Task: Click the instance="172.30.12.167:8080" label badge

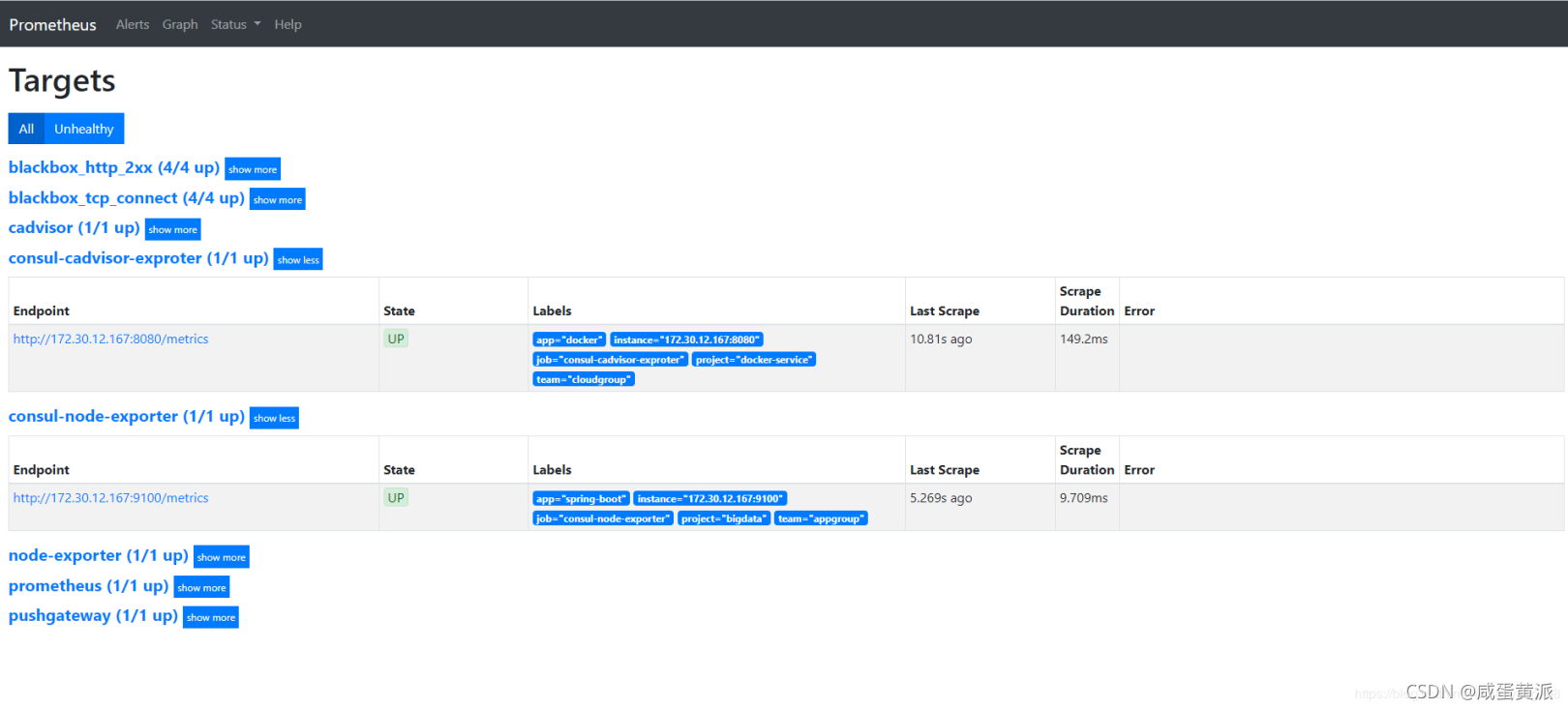Action: [686, 340]
